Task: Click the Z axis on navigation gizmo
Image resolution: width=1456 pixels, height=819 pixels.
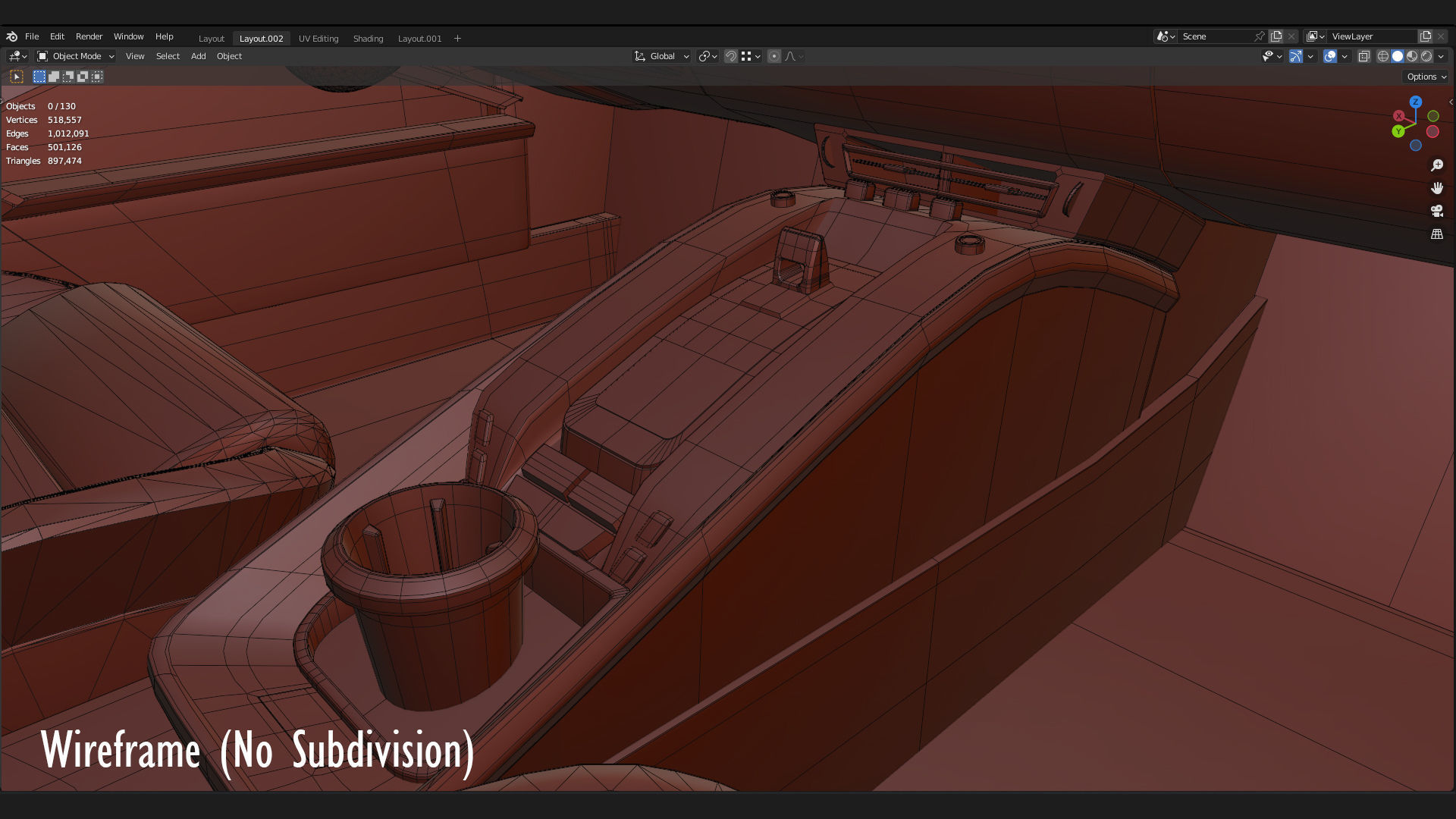Action: (x=1415, y=102)
